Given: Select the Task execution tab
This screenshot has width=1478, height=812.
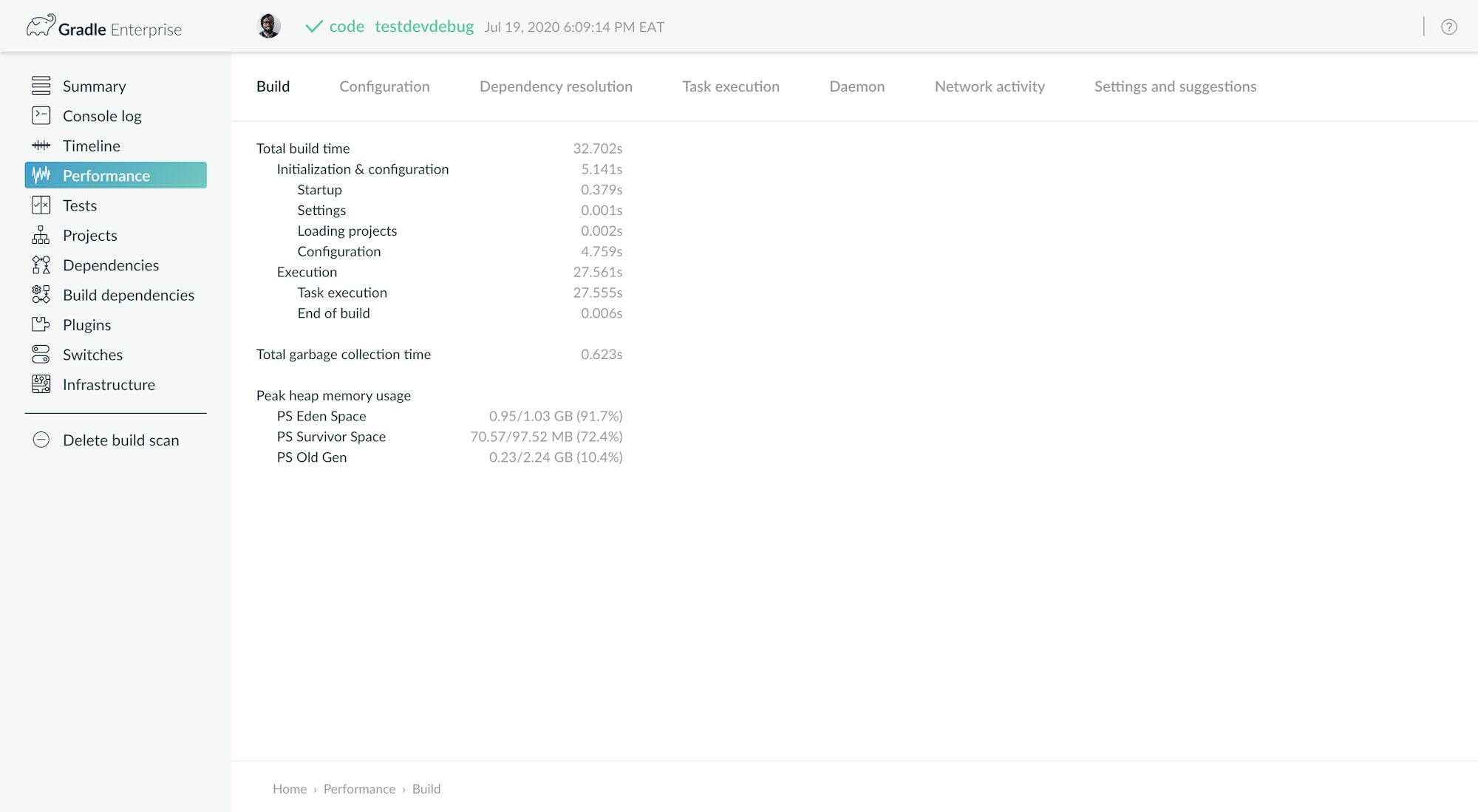Looking at the screenshot, I should click(x=730, y=86).
